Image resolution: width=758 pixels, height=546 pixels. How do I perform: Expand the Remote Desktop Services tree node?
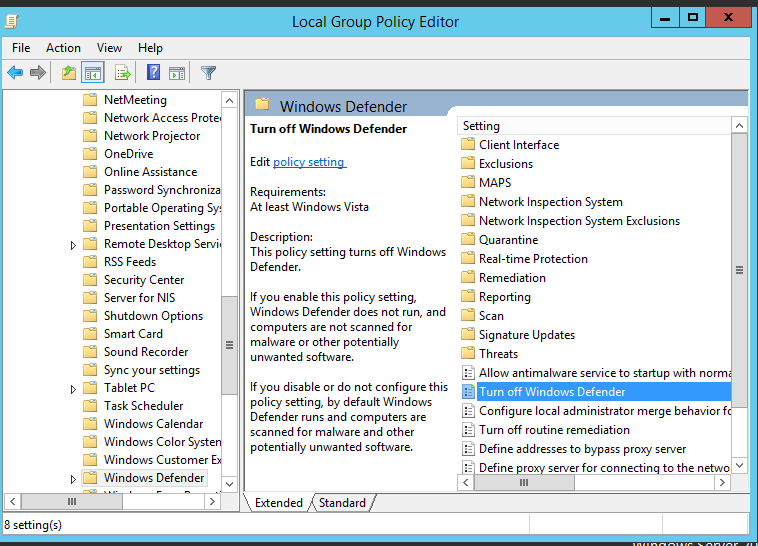pos(73,245)
